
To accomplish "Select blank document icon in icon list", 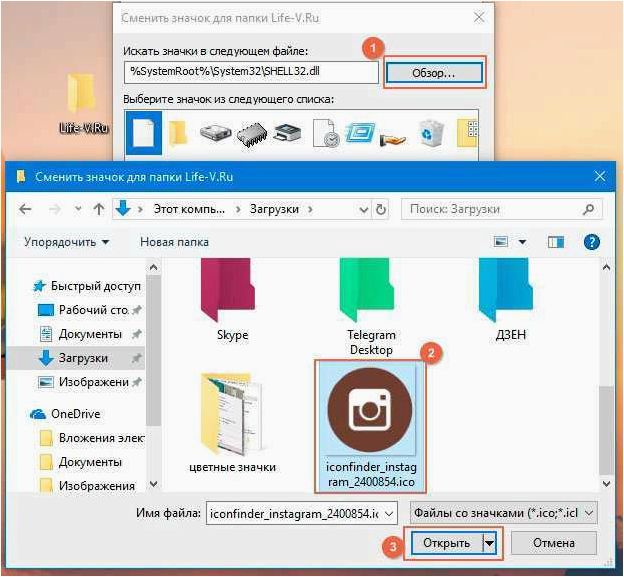I will [x=144, y=133].
